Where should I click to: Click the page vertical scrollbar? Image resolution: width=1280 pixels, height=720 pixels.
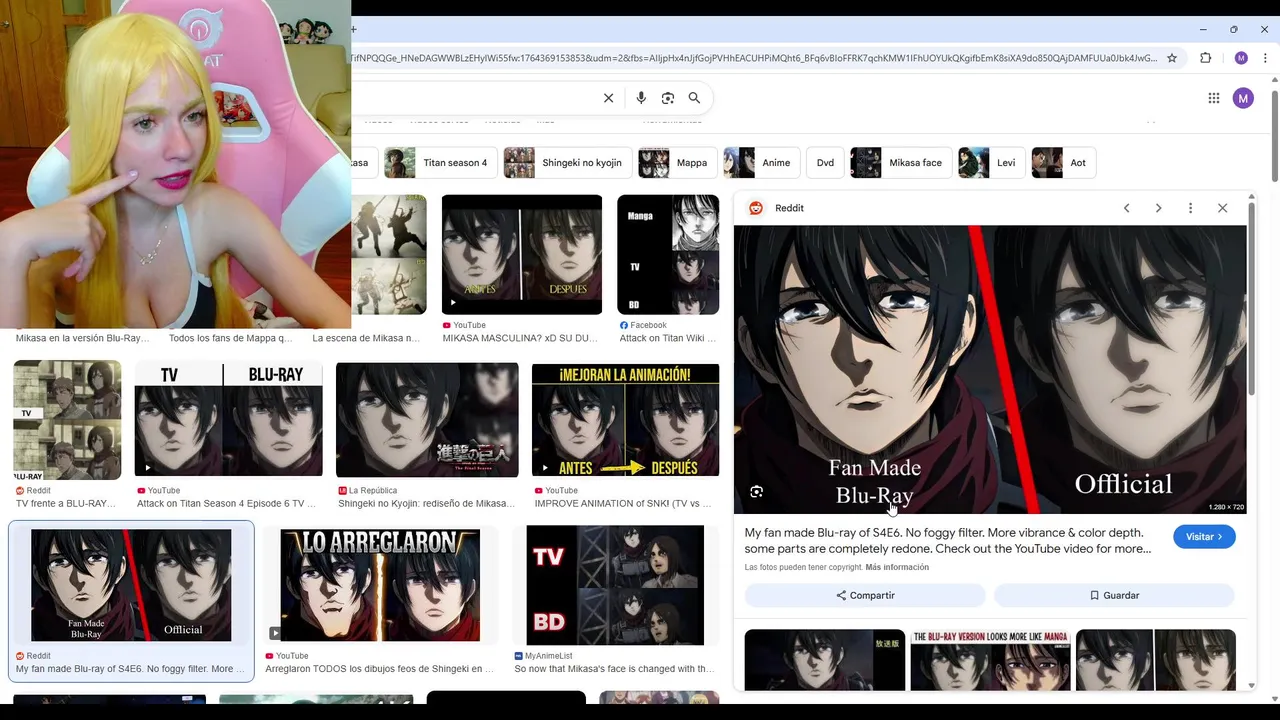(1275, 137)
